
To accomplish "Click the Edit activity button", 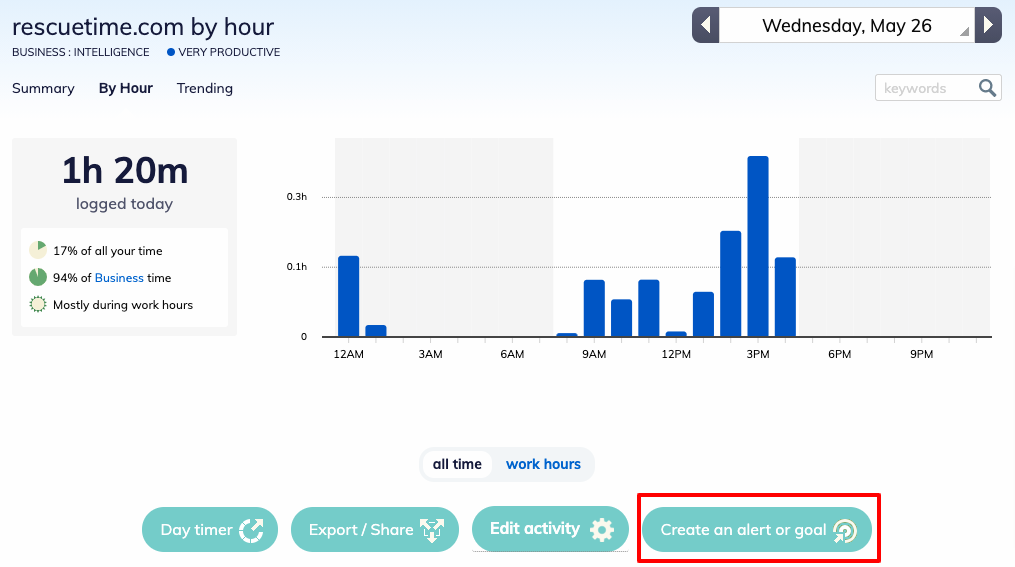I will [x=550, y=529].
